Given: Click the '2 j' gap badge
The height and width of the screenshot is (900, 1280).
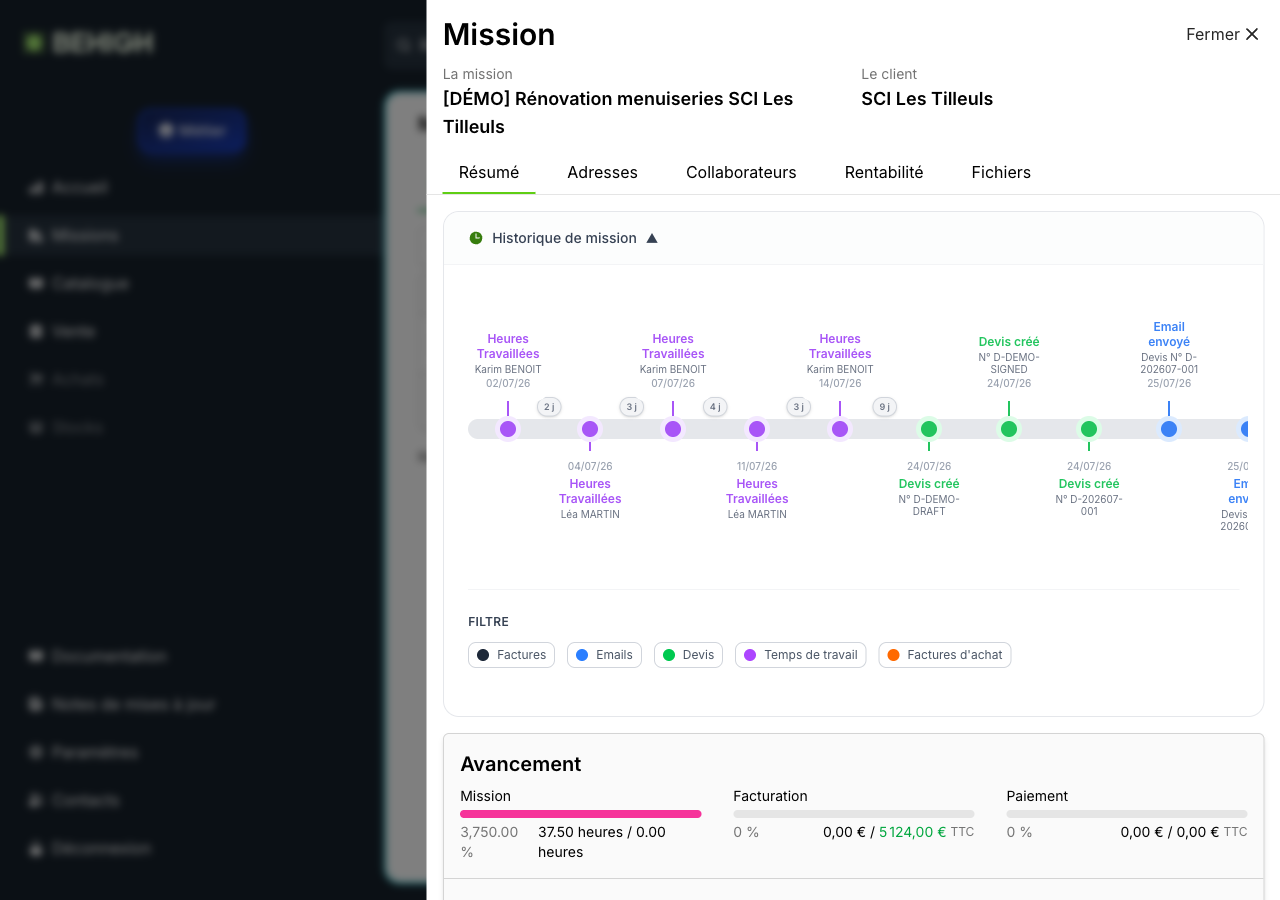Looking at the screenshot, I should click(x=549, y=407).
